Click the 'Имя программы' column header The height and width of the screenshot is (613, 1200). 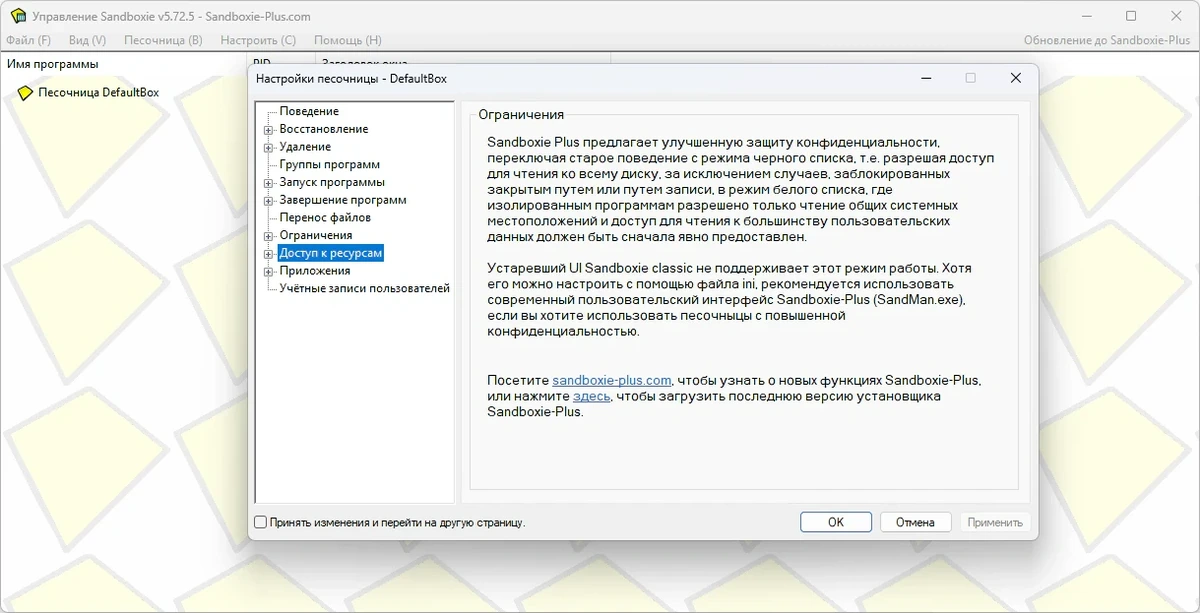[125, 64]
